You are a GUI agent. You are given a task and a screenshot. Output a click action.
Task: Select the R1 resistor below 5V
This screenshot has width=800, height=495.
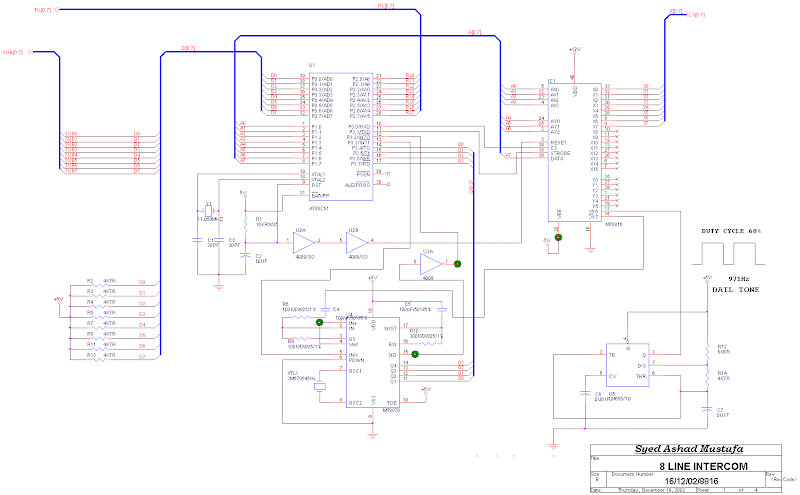245,222
